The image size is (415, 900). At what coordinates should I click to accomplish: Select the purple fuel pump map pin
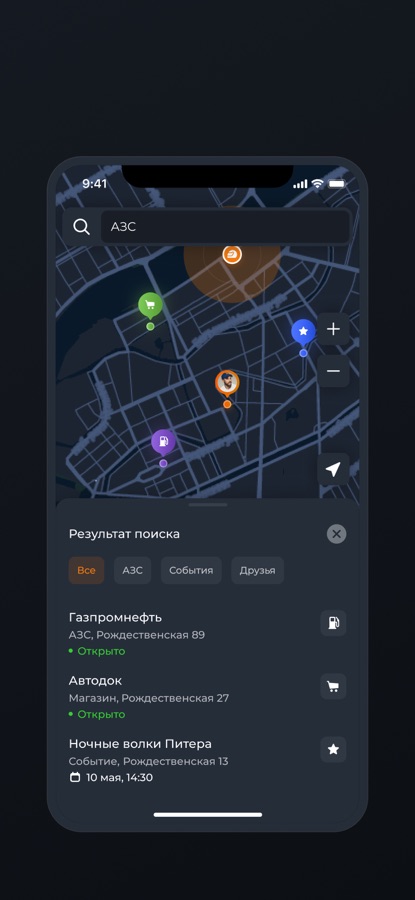click(x=163, y=443)
